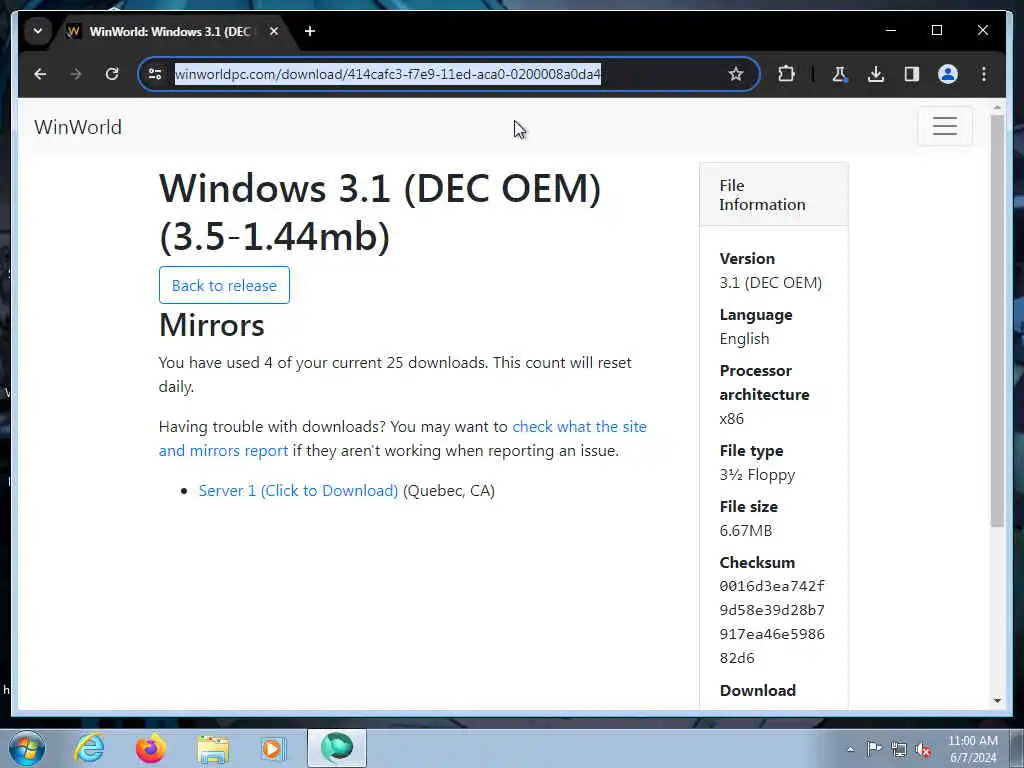Viewport: 1024px width, 768px height.
Task: Click the WinWorld site logo text
Action: click(78, 127)
